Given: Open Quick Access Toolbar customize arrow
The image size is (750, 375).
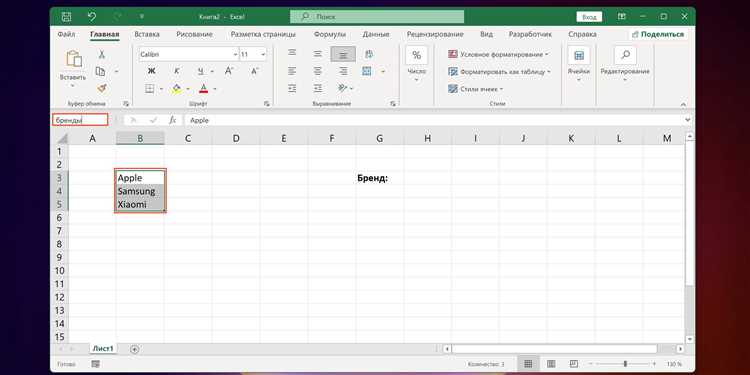Looking at the screenshot, I should click(x=142, y=17).
